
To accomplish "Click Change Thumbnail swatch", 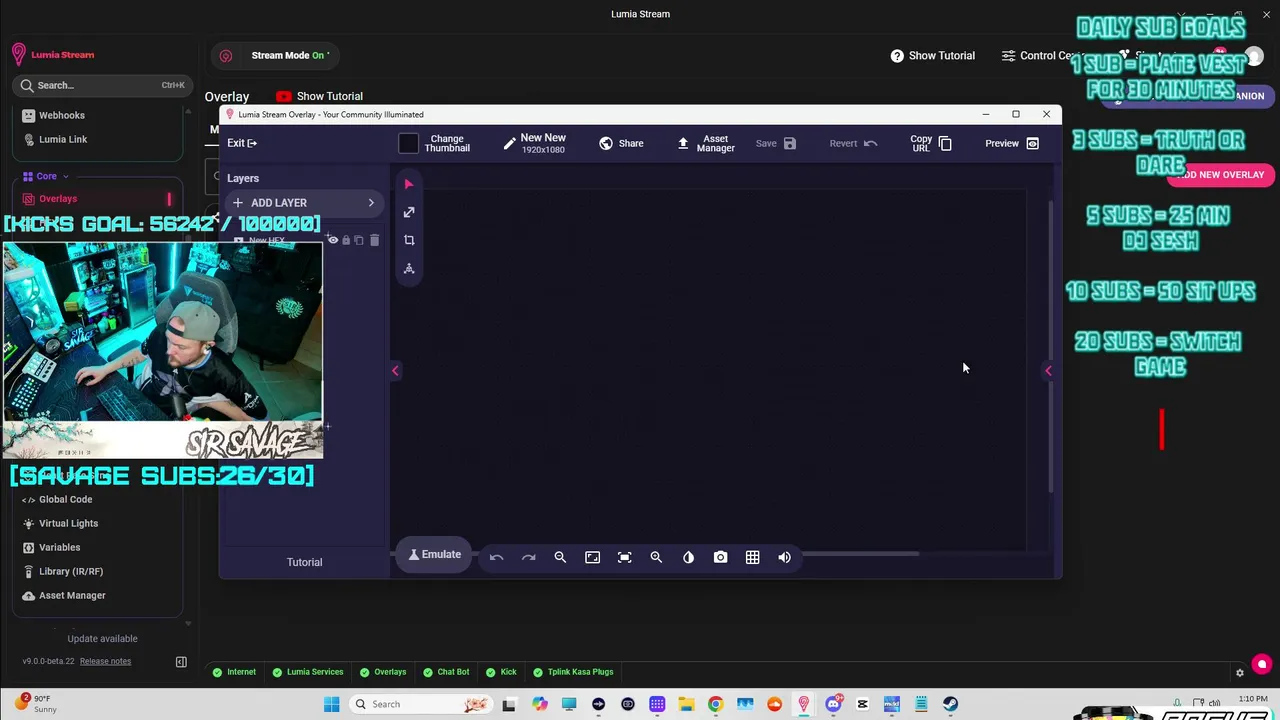I will (408, 143).
